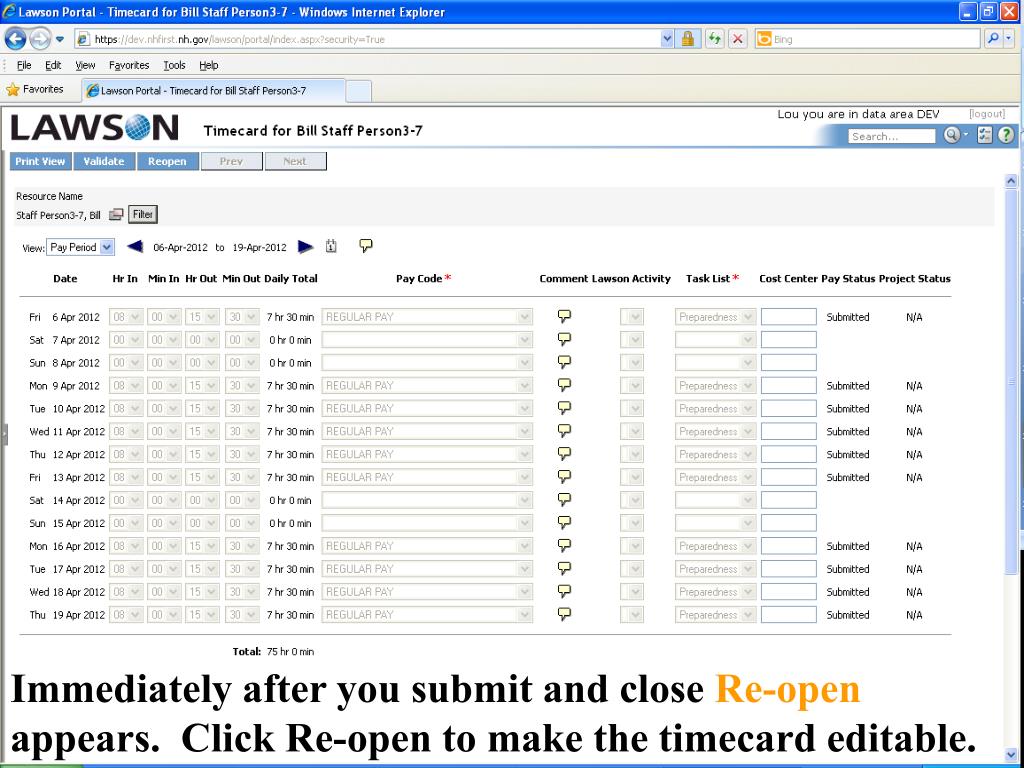Click the Lawson help question mark icon
The width and height of the screenshot is (1024, 768).
click(1006, 135)
